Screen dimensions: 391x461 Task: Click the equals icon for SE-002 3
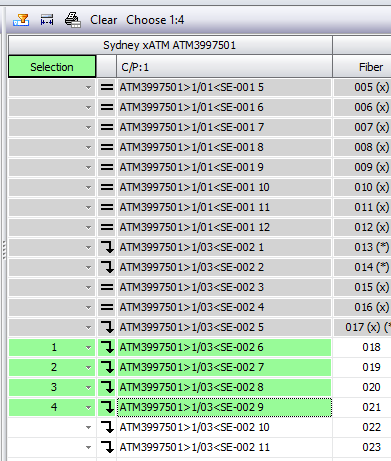[x=107, y=287]
